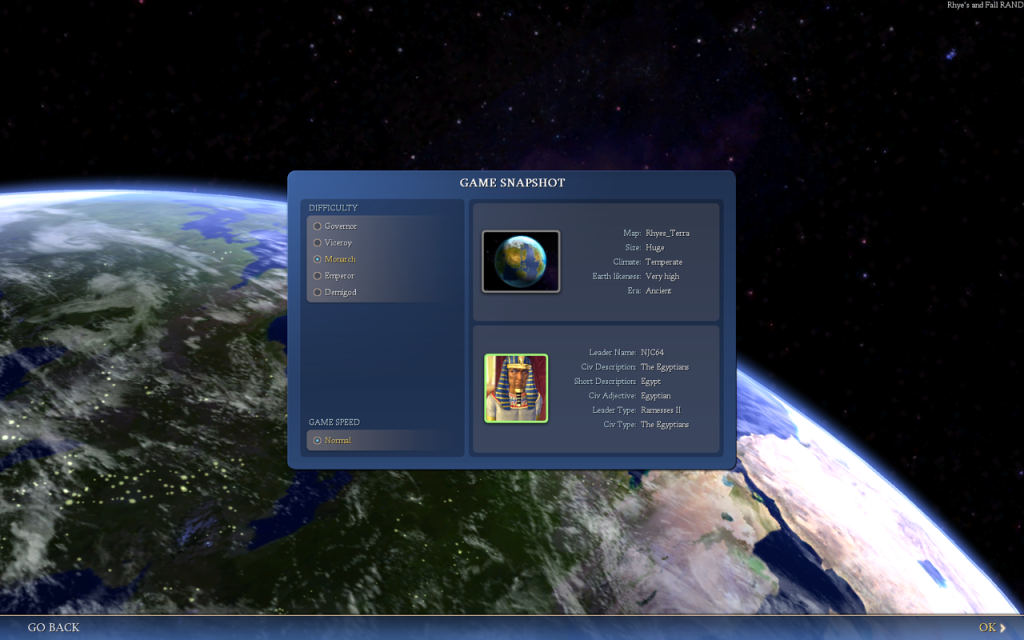The width and height of the screenshot is (1024, 640).
Task: Click leader type value Ramesses II
Action: pyautogui.click(x=661, y=410)
